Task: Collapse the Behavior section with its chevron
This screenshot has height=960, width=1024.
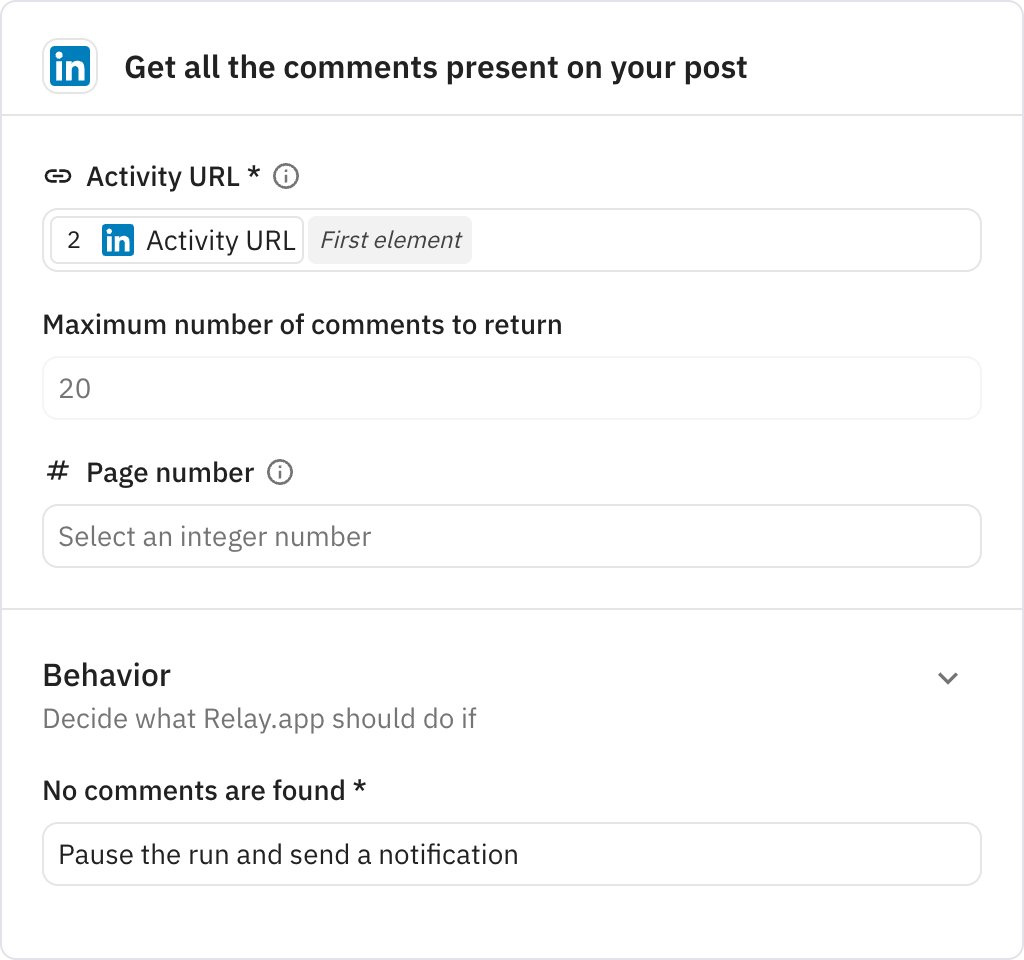Action: pos(948,678)
